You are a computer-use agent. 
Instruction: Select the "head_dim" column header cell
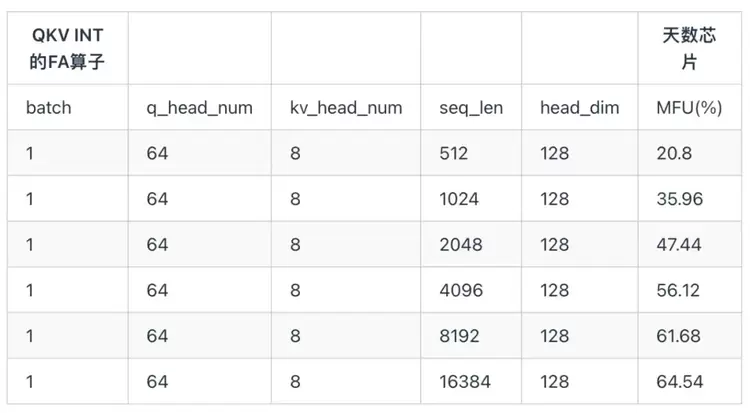point(579,107)
